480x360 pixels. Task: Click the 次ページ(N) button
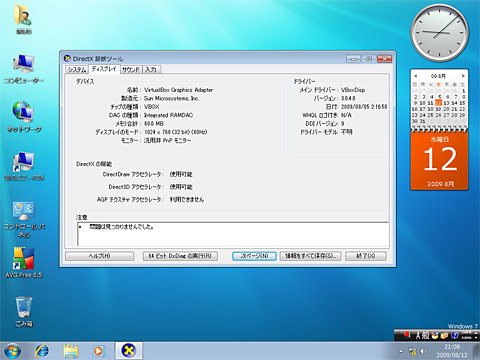pos(254,256)
